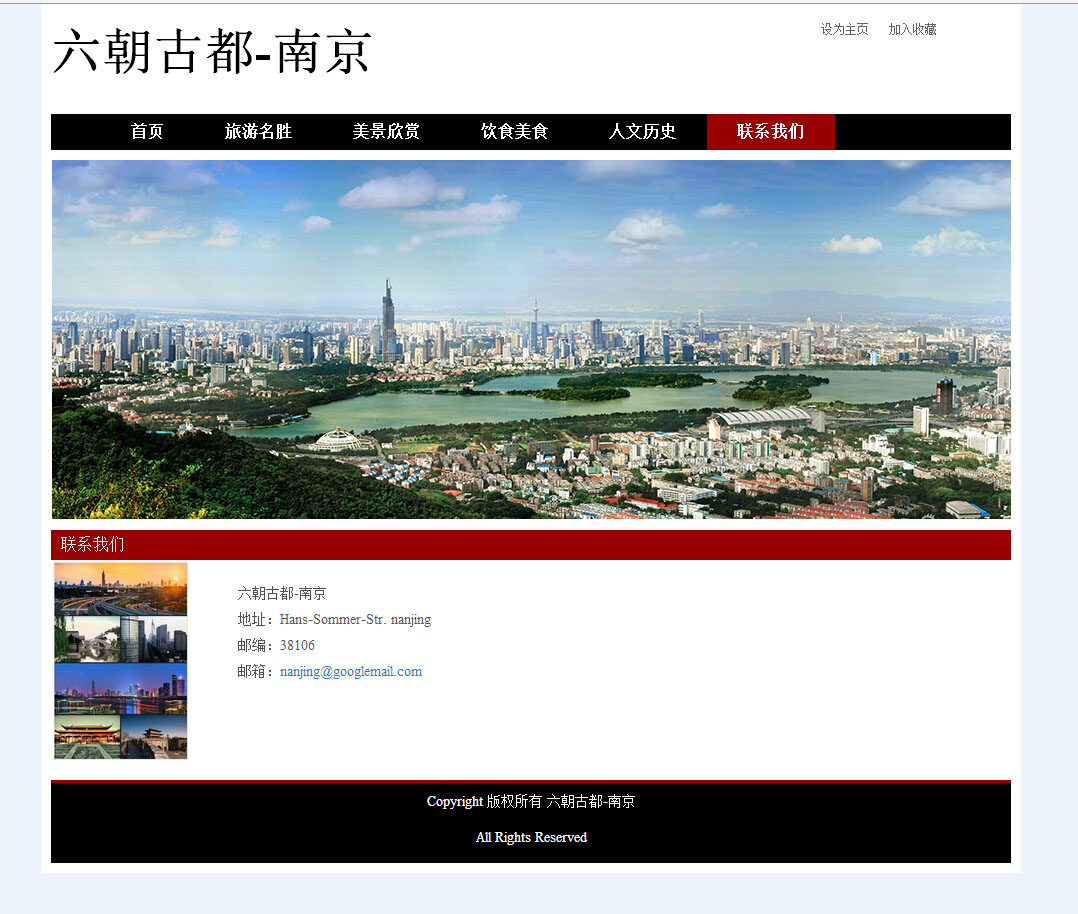Click the Nanjing skyline panorama banner

(x=531, y=339)
